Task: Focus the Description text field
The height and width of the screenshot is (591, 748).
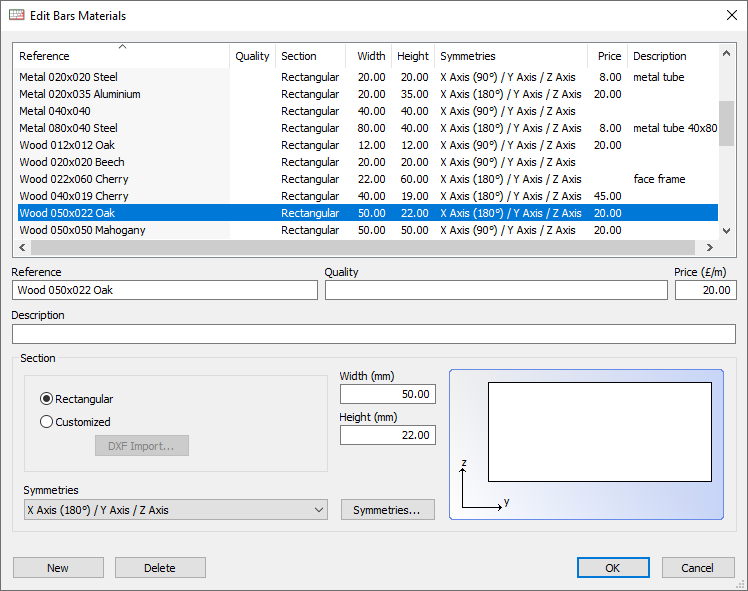Action: point(374,334)
